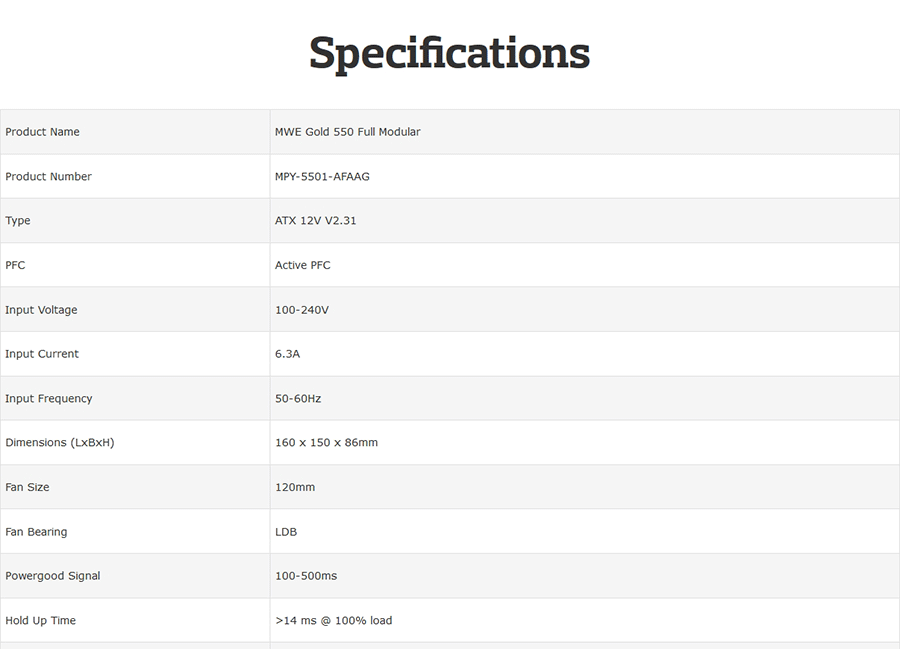Click the 6.3A input current value
The width and height of the screenshot is (900, 649).
coord(287,354)
